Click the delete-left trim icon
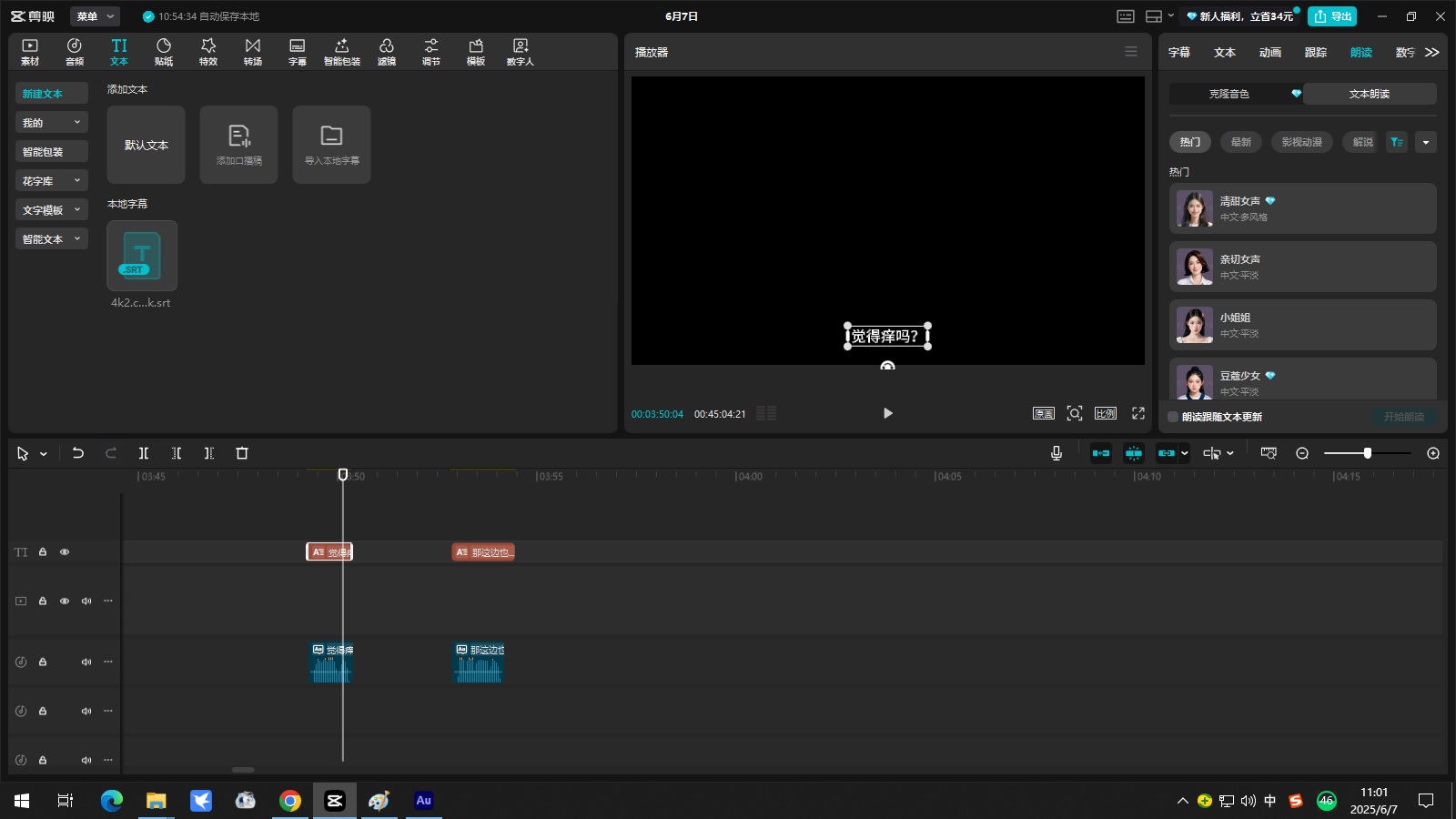 177,453
